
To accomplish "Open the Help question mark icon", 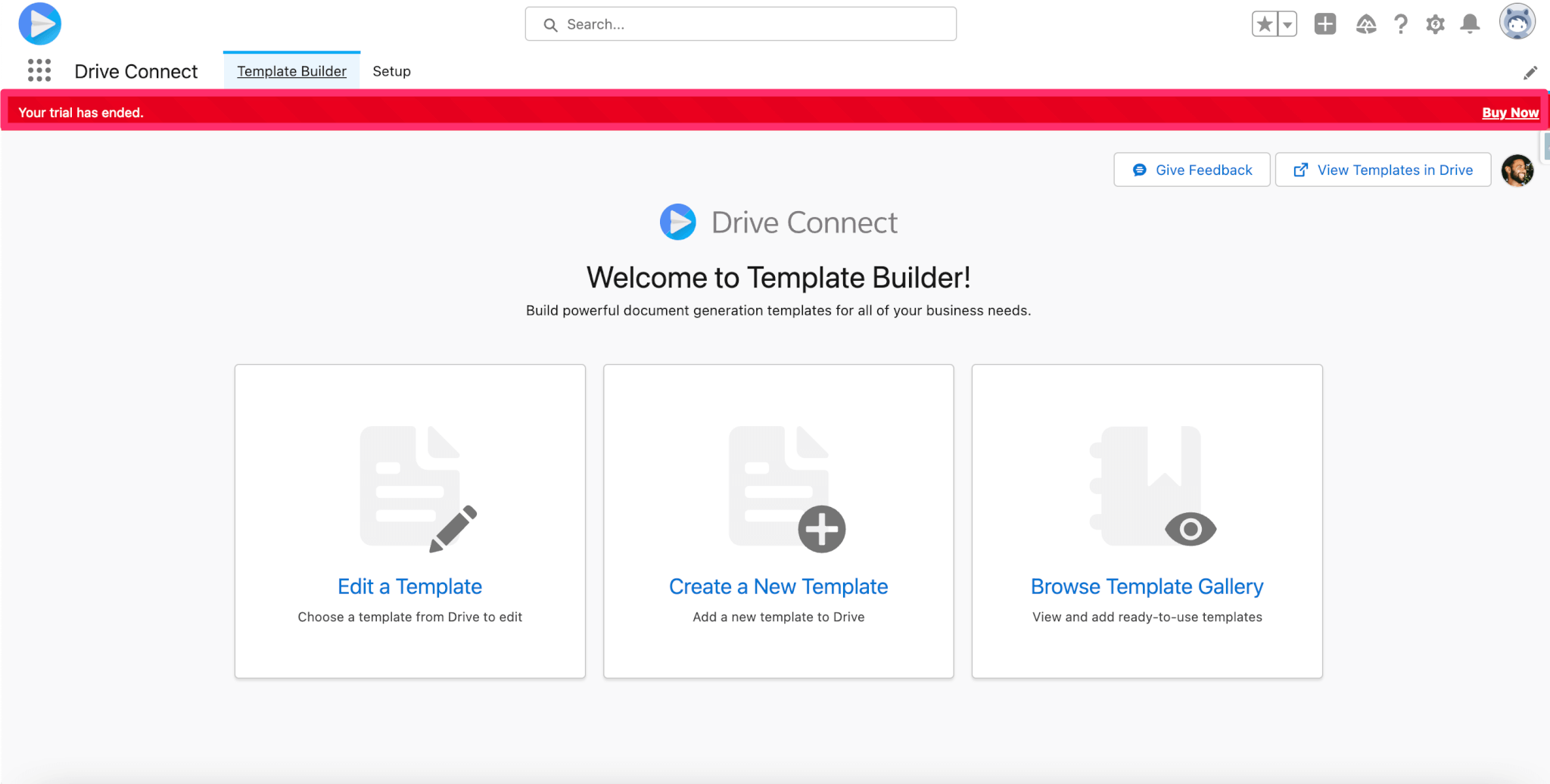I will click(x=1401, y=24).
